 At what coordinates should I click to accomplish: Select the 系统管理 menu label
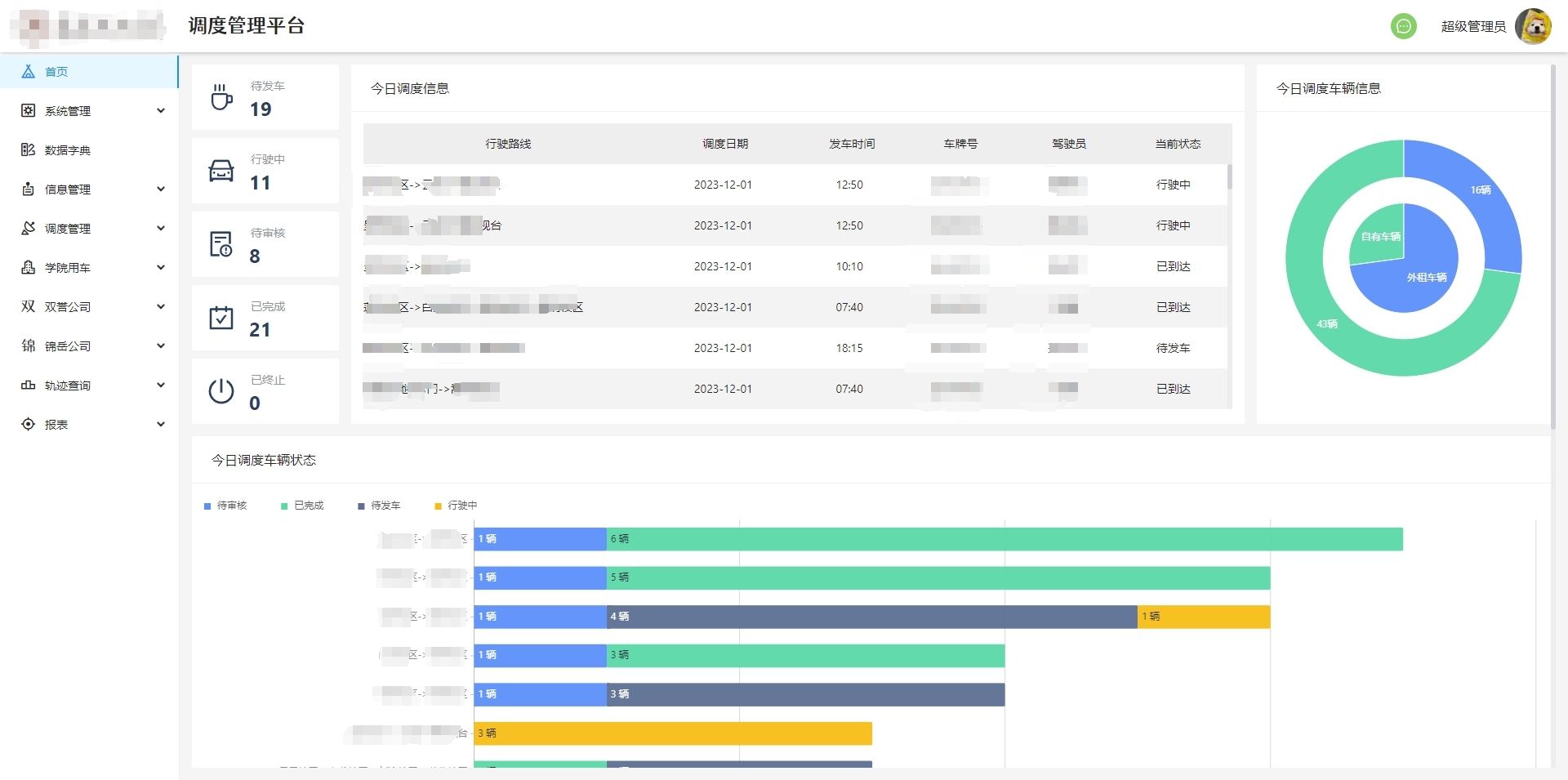point(68,111)
